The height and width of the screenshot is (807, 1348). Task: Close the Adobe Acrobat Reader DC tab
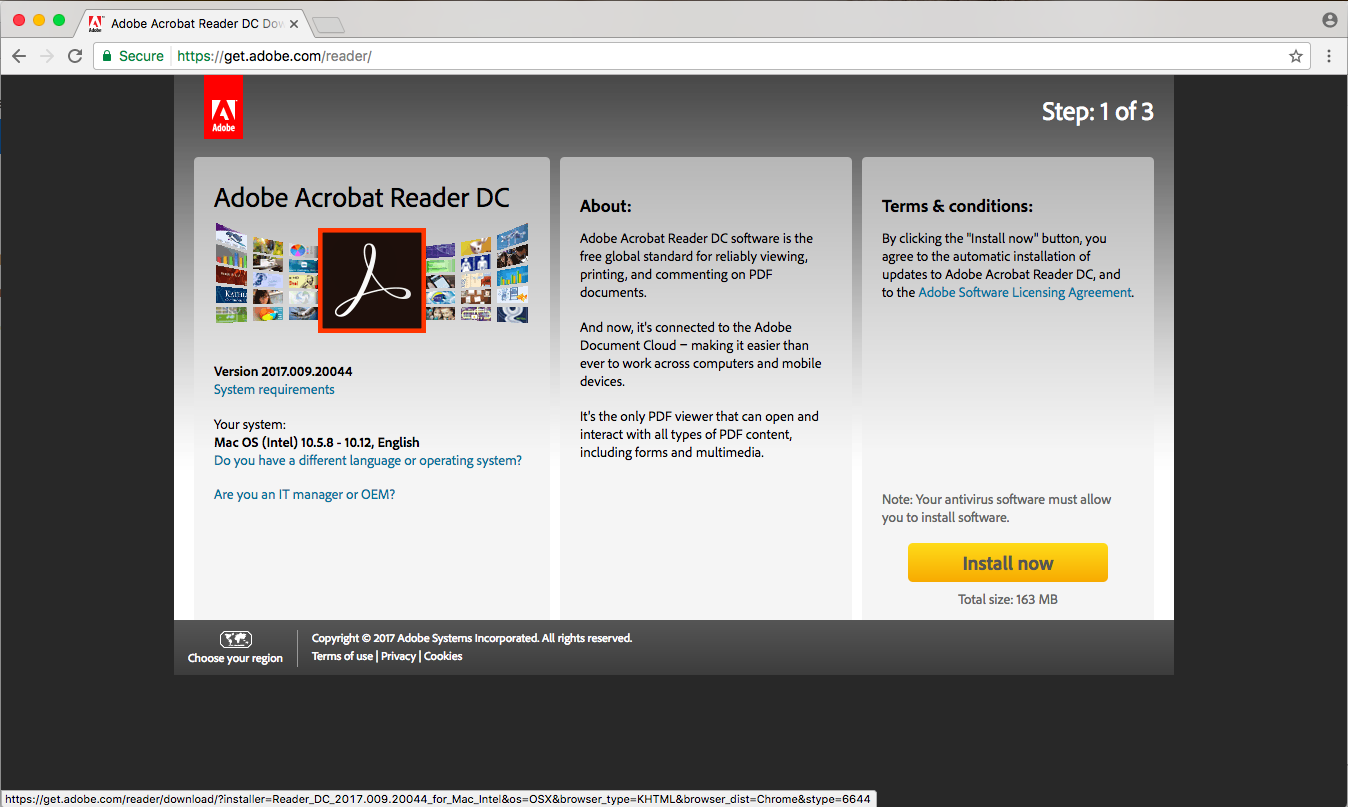[x=294, y=23]
